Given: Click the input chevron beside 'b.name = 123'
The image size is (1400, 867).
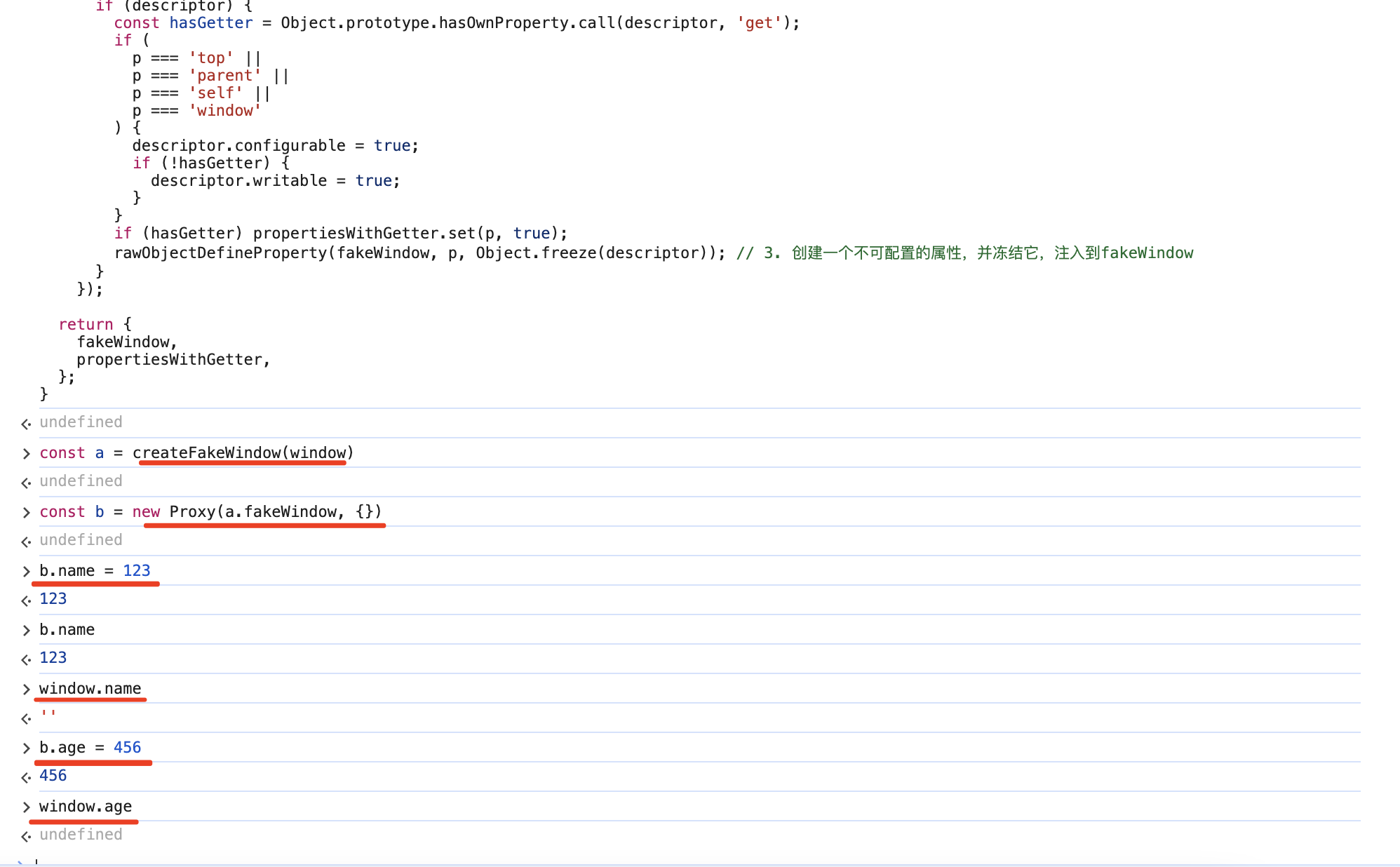Looking at the screenshot, I should [x=26, y=572].
